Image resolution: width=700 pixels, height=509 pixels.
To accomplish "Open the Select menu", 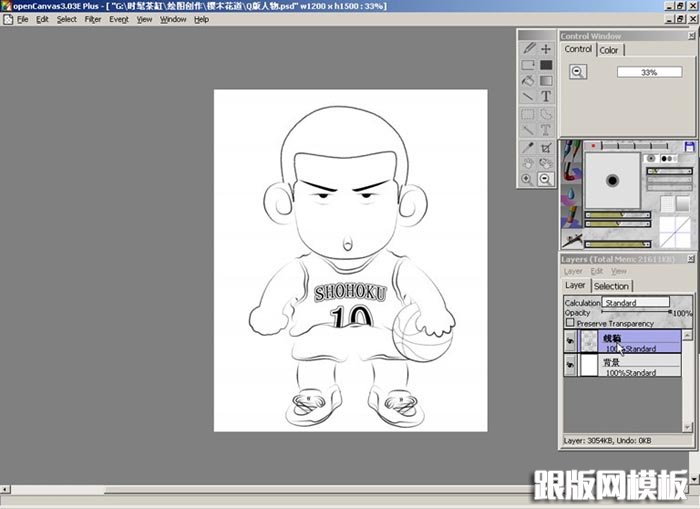I will pyautogui.click(x=67, y=20).
